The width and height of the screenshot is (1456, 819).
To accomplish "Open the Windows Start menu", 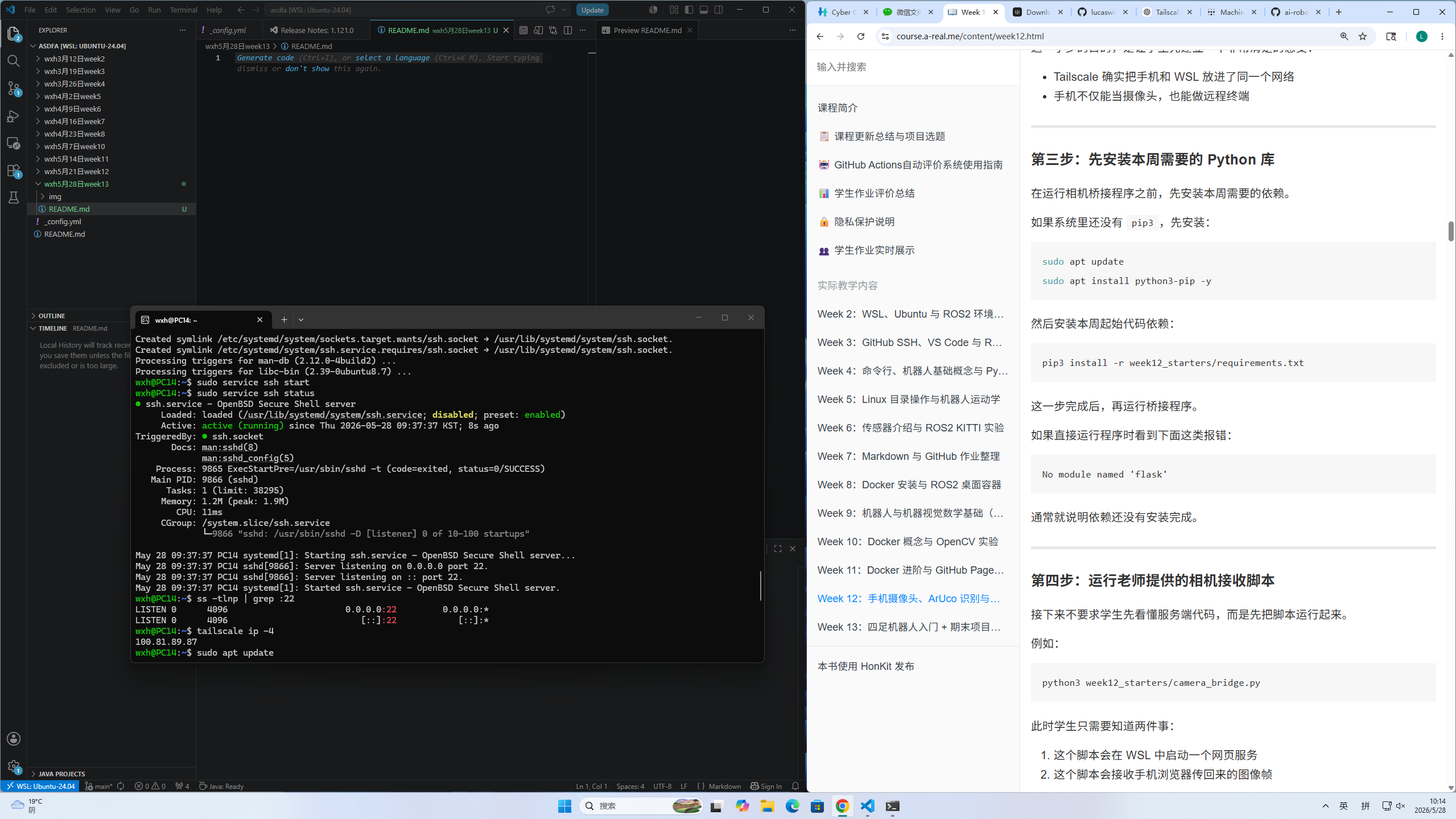I will coord(564,806).
